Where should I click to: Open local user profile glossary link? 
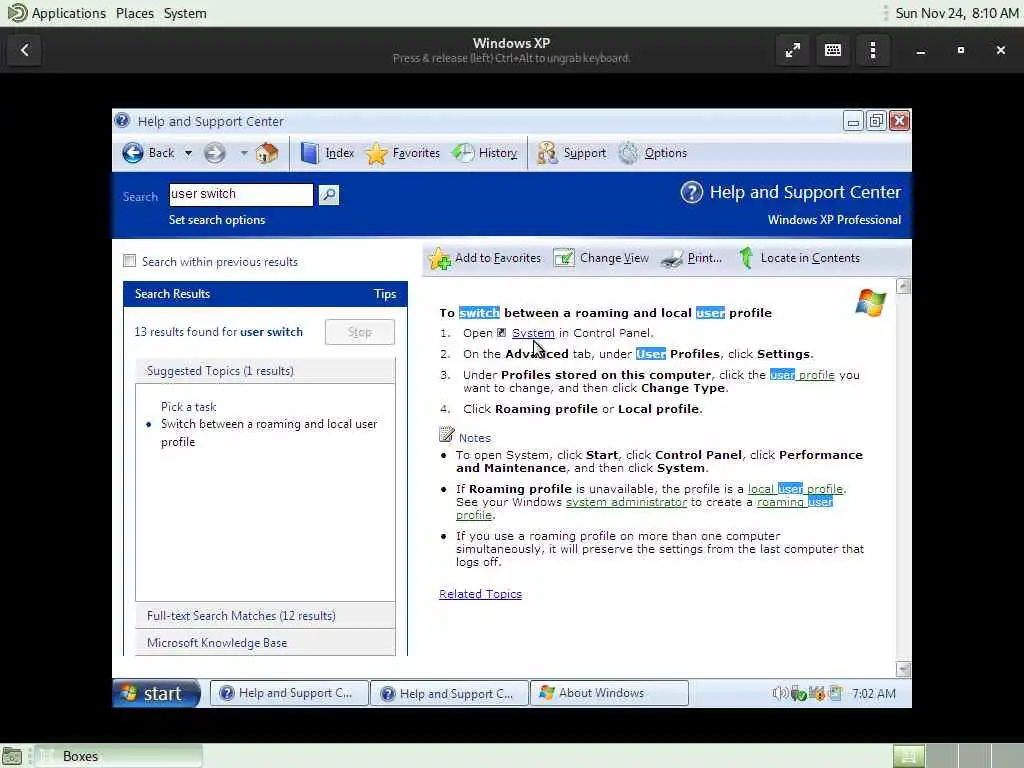coord(795,488)
